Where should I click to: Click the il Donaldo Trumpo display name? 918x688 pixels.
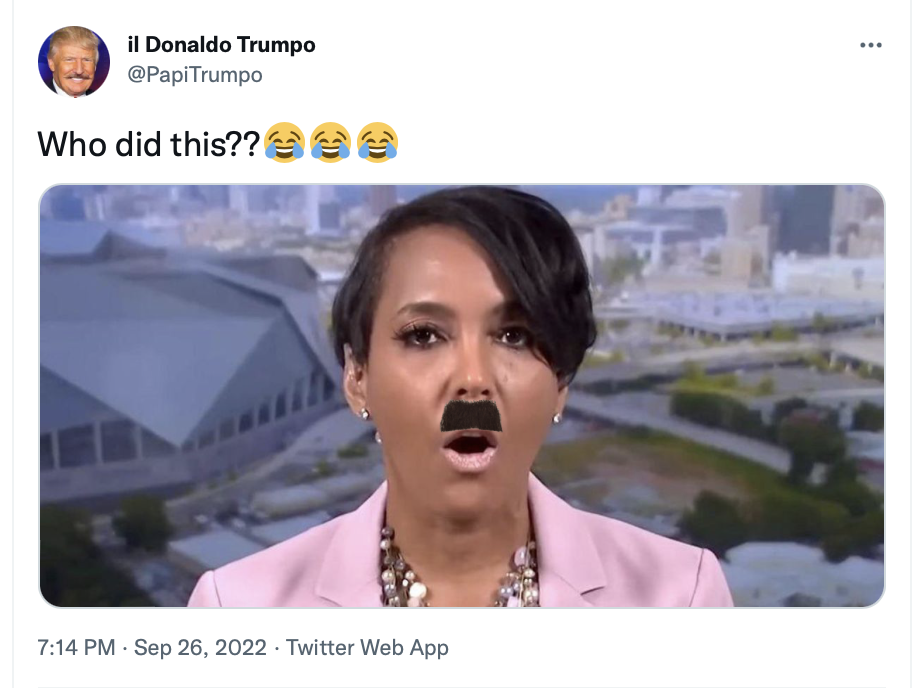click(221, 45)
